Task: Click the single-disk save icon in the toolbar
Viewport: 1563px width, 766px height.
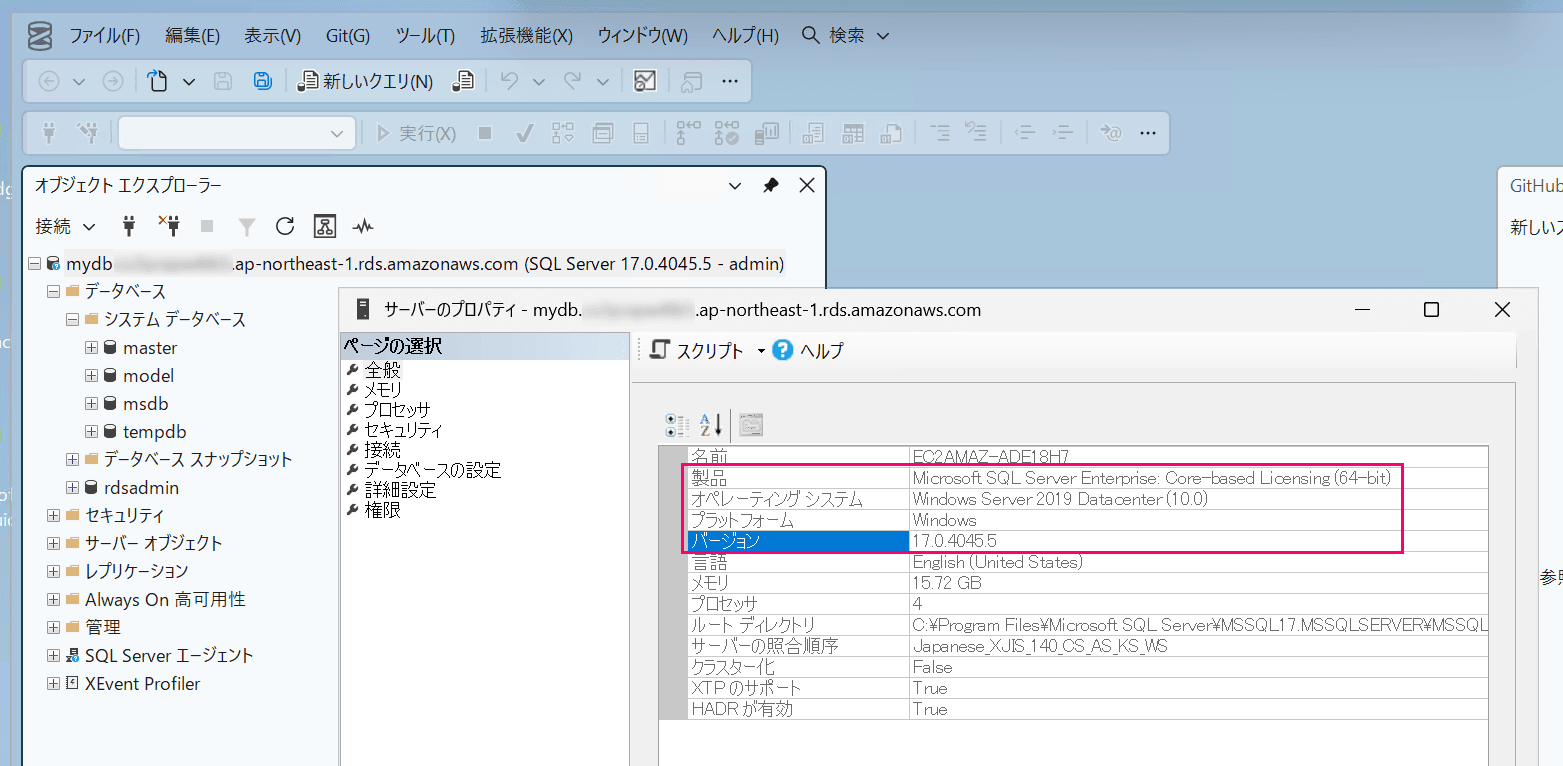Action: pyautogui.click(x=224, y=82)
